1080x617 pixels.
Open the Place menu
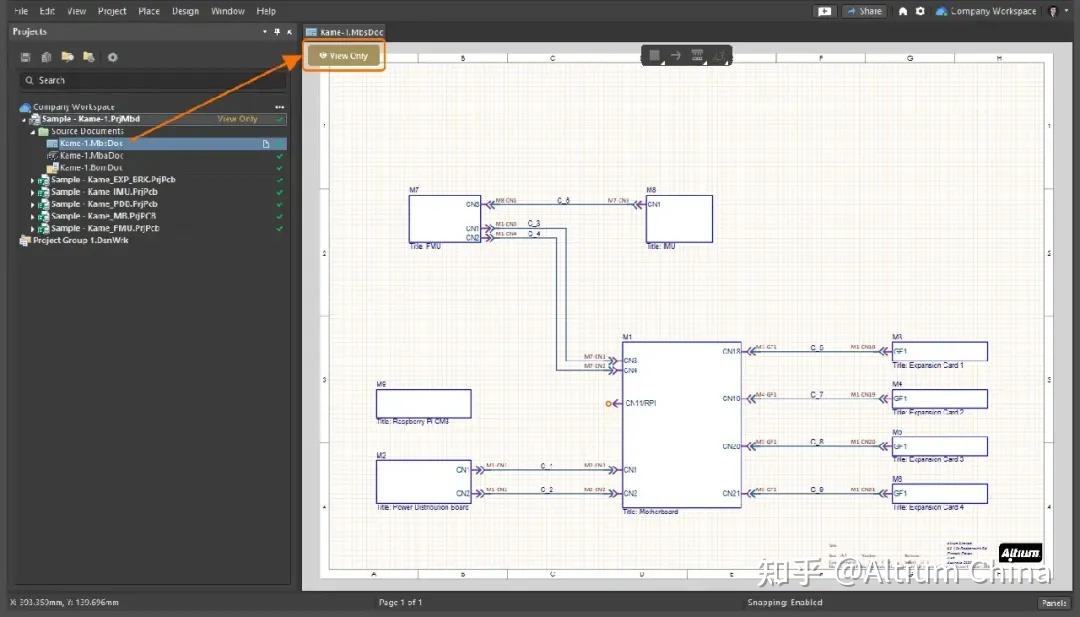(x=149, y=11)
